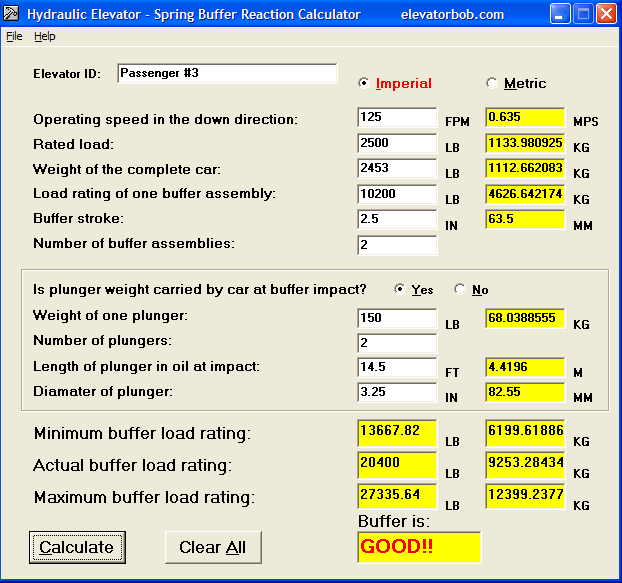Open the File menu
Viewport: 622px width, 583px height.
click(14, 36)
